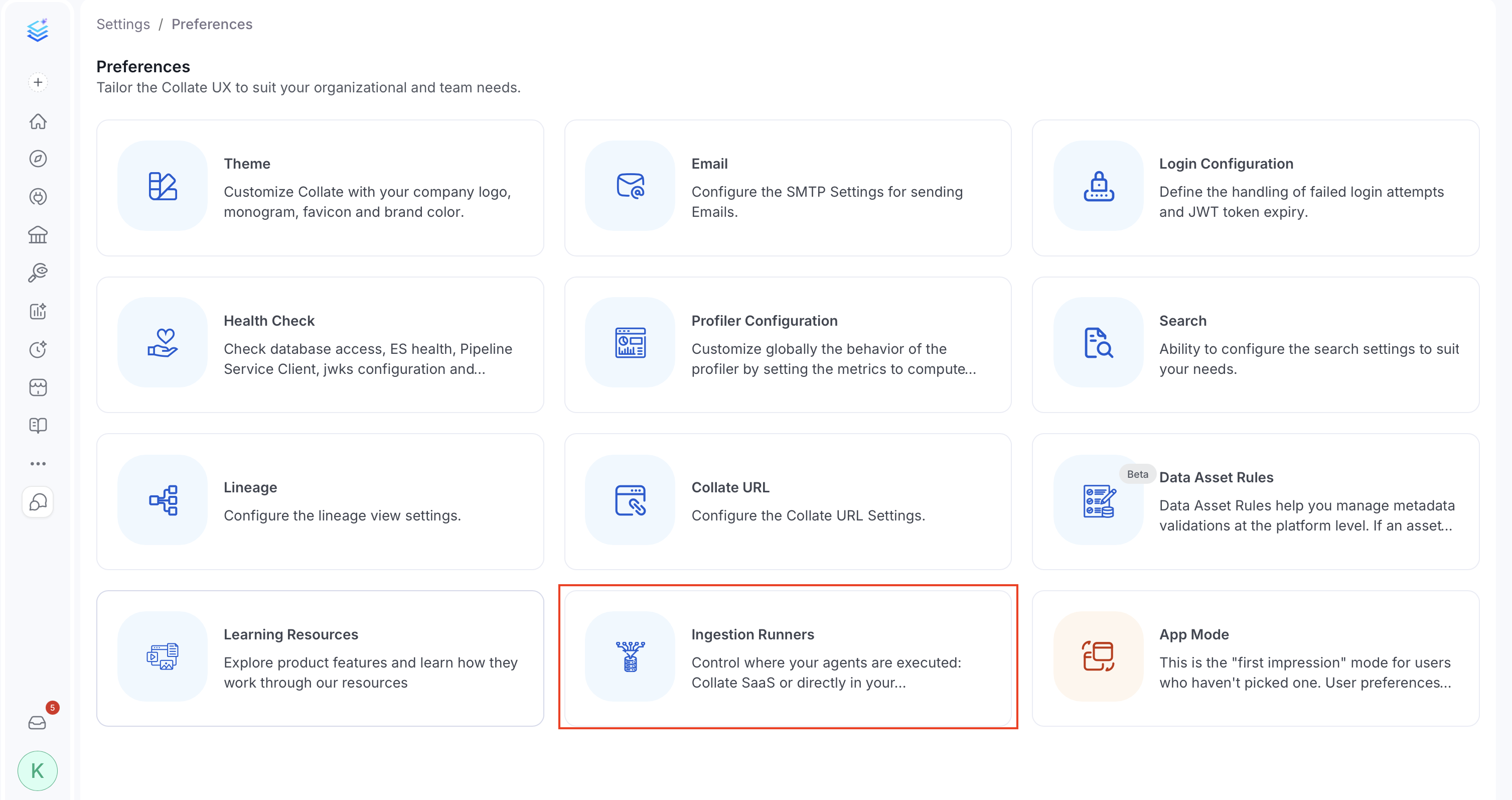This screenshot has height=800, width=1512.
Task: Show more sidebar items via three dots
Action: click(x=38, y=463)
